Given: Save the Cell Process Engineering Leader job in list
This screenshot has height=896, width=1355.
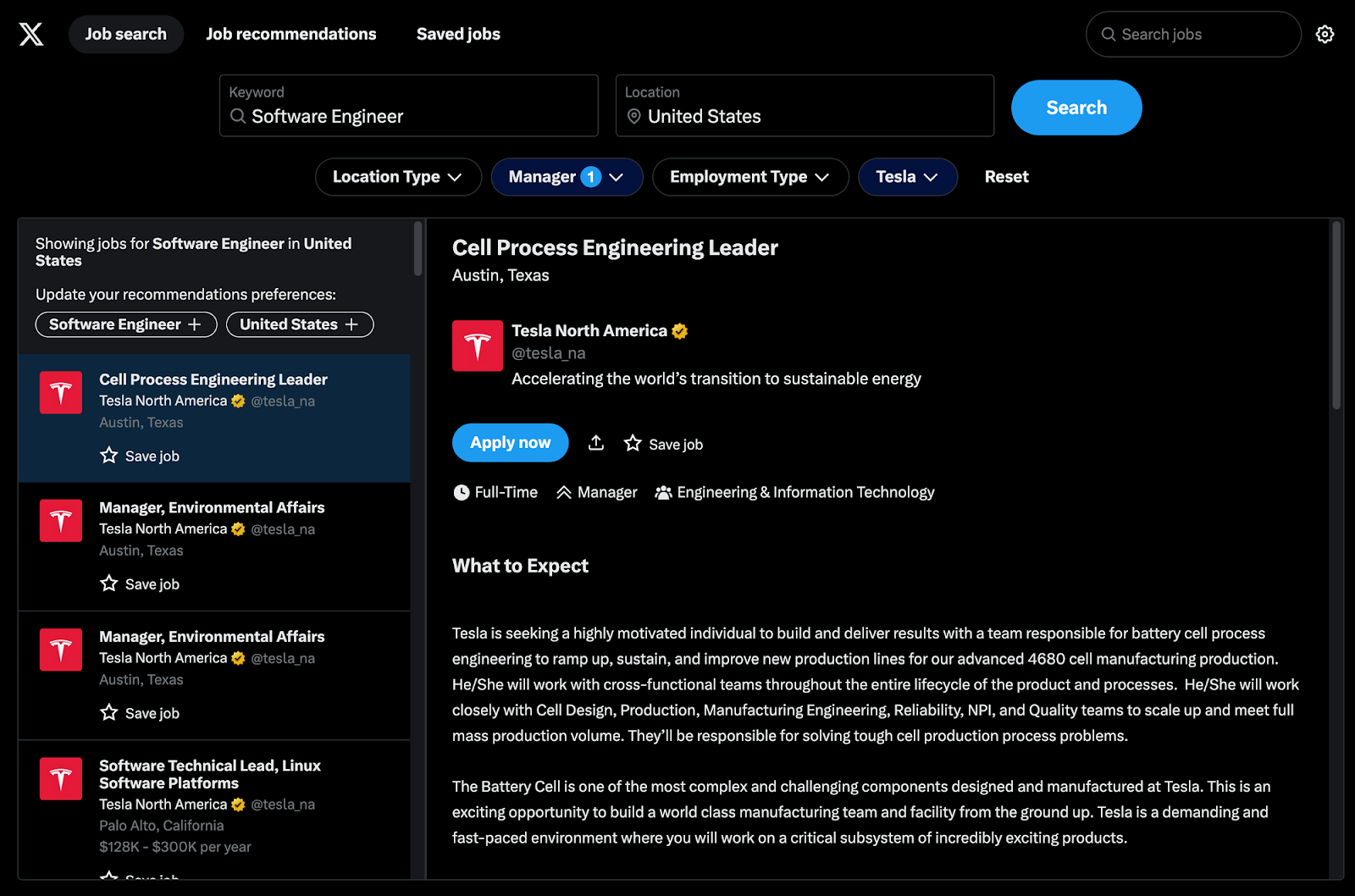Looking at the screenshot, I should [140, 456].
